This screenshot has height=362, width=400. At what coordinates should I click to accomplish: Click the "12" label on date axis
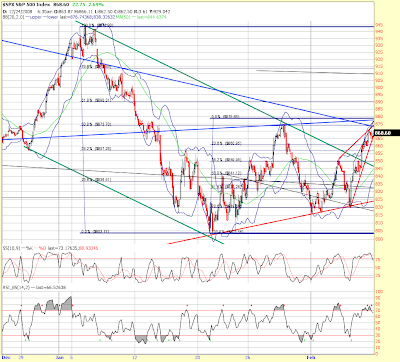pos(134,357)
